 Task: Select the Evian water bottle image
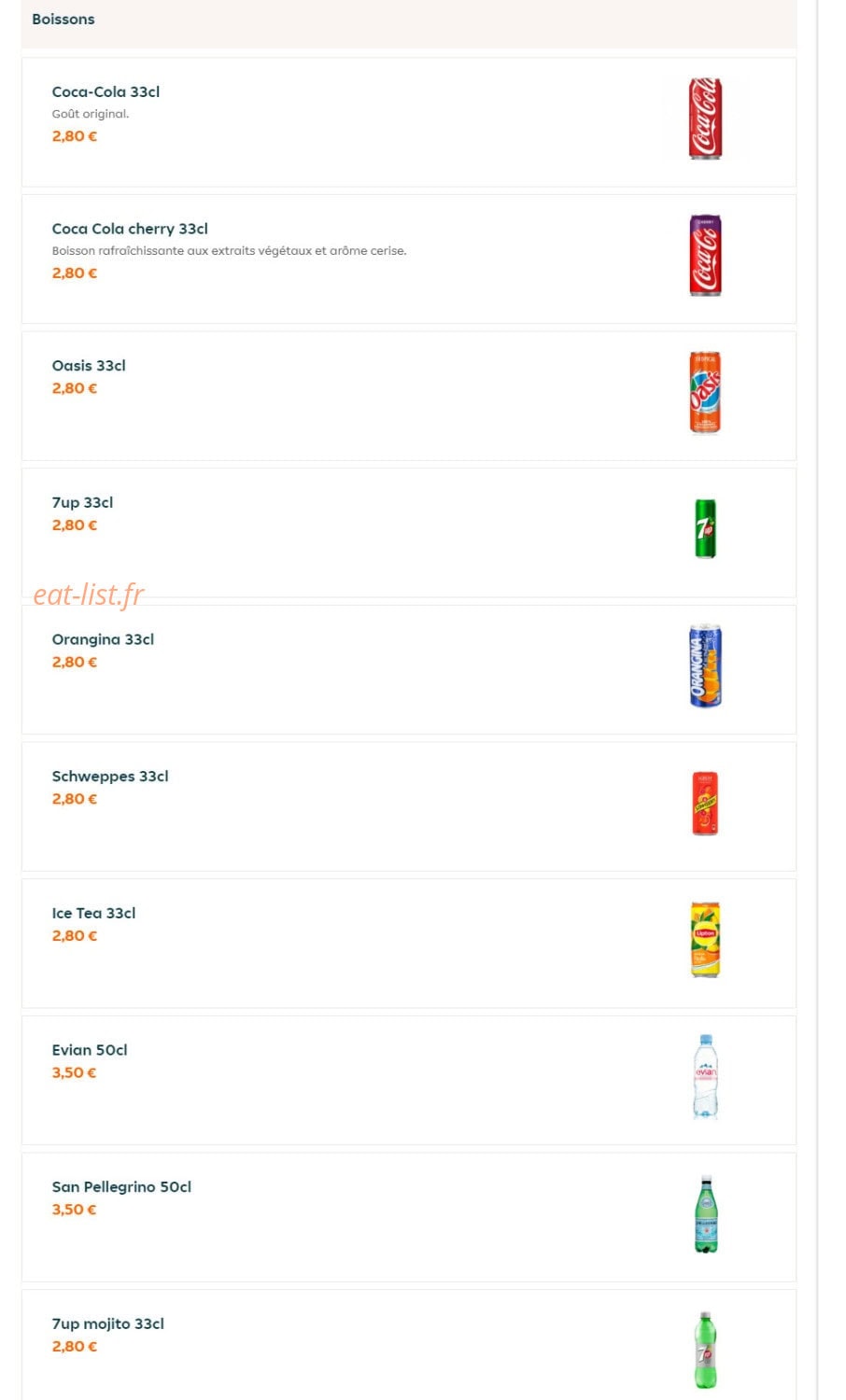tap(705, 1076)
